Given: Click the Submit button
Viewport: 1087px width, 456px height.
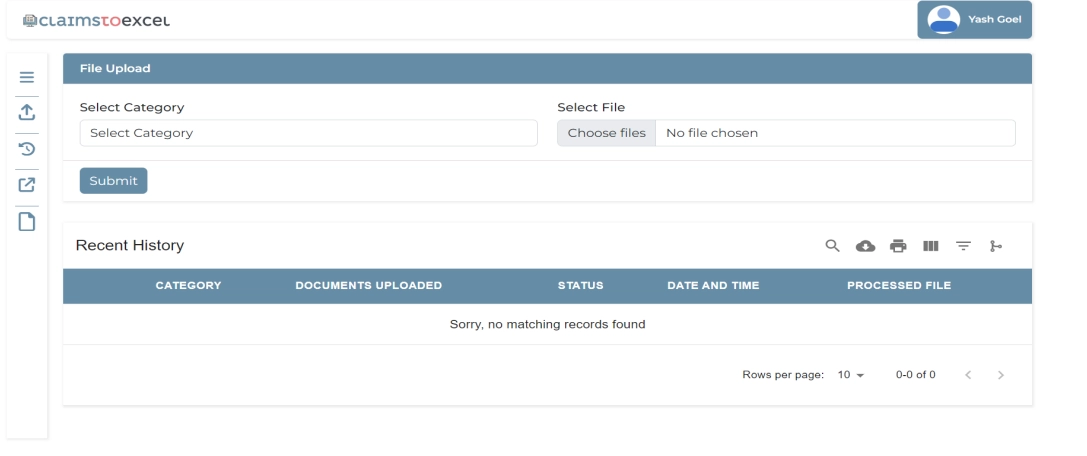Looking at the screenshot, I should (x=114, y=181).
